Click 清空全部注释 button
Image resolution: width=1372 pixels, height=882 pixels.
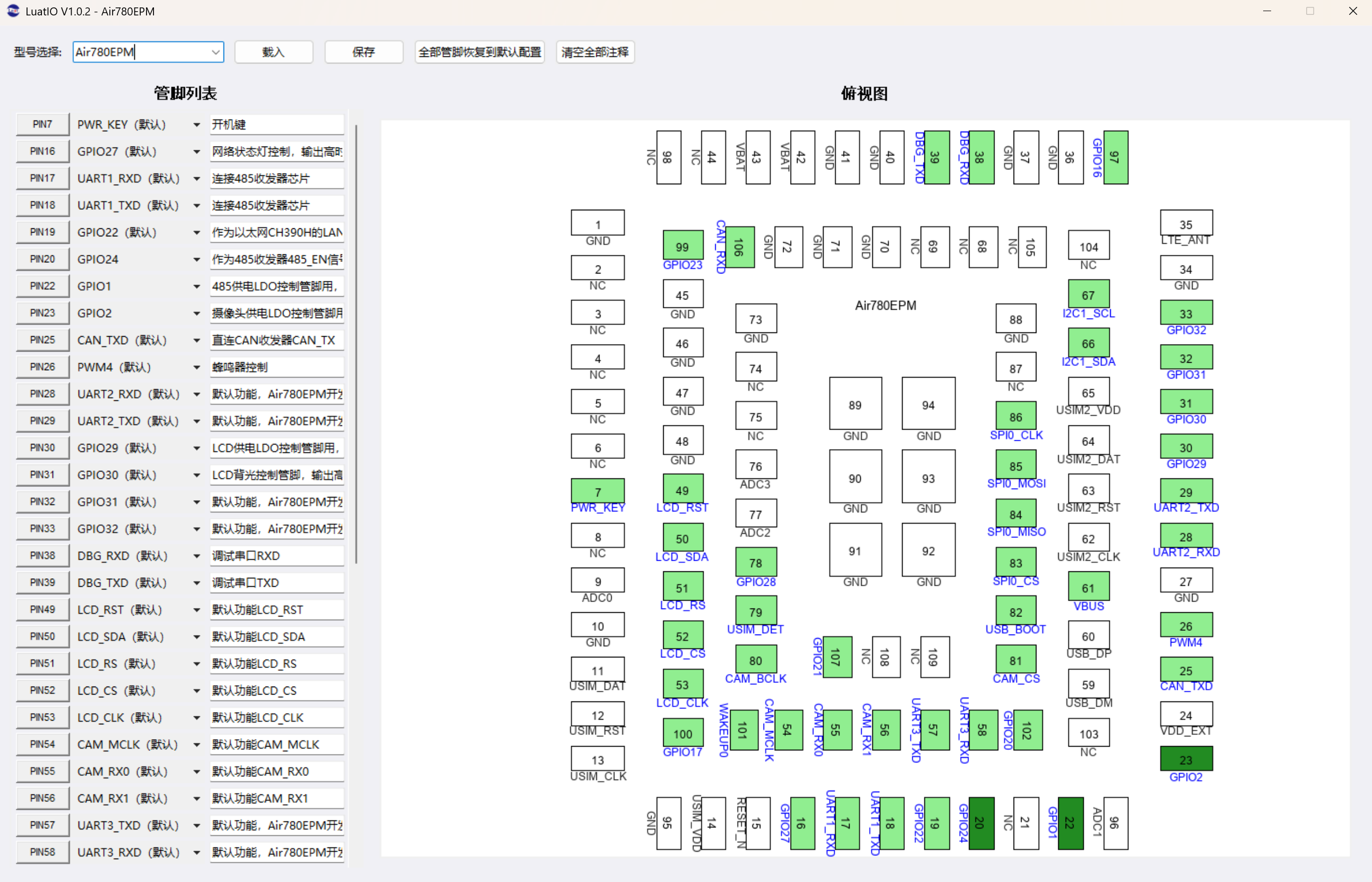(595, 52)
